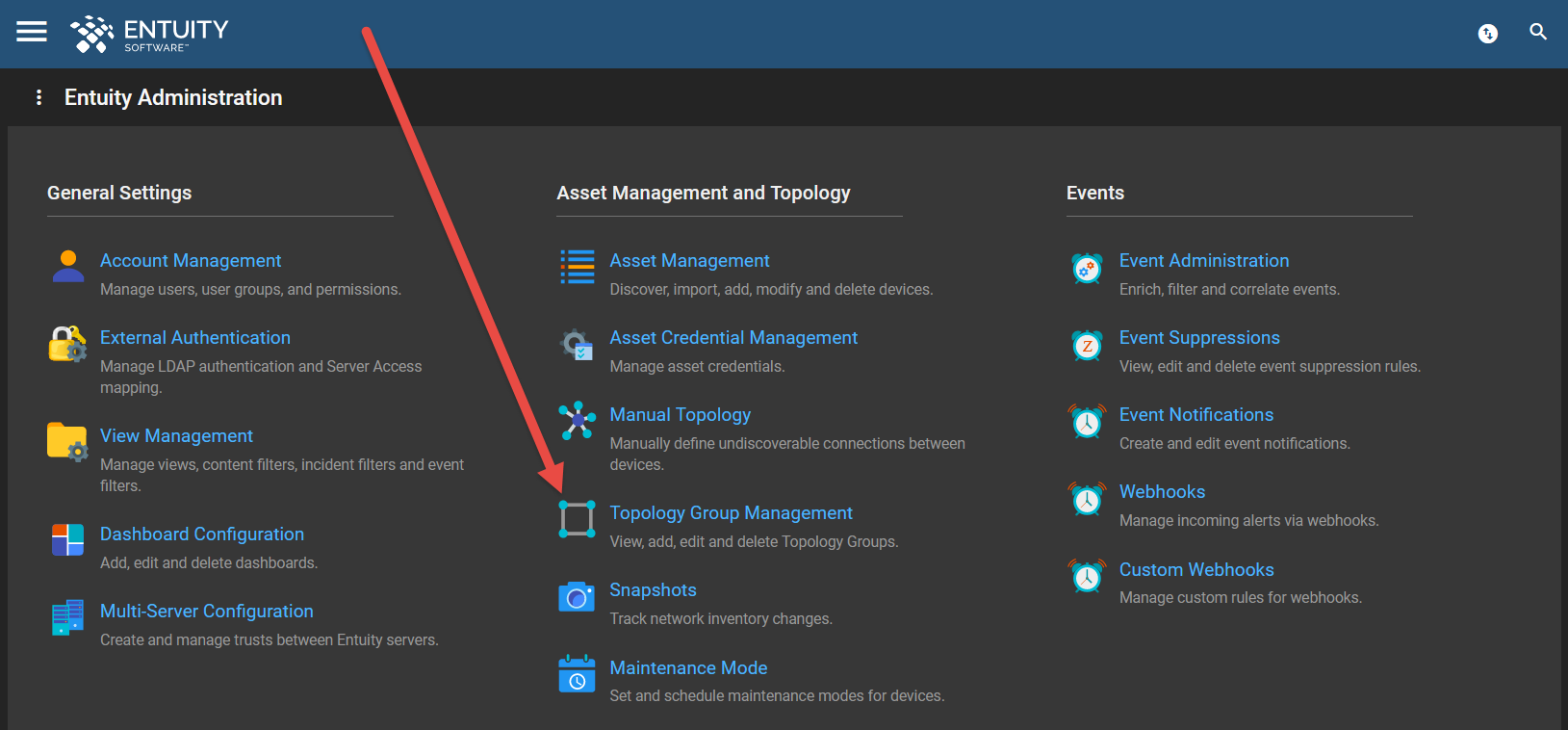1568x730 pixels.
Task: Click the View Management folder icon
Action: pos(68,441)
